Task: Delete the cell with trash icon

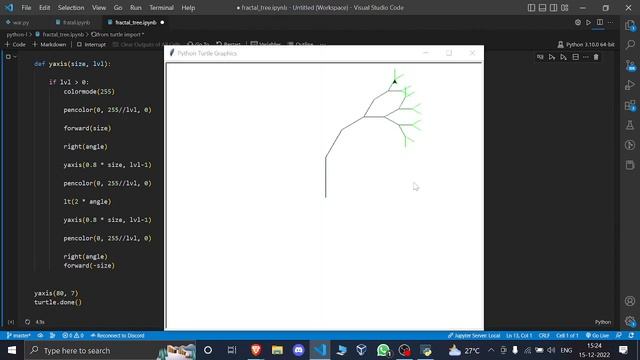Action: pyautogui.click(x=596, y=57)
